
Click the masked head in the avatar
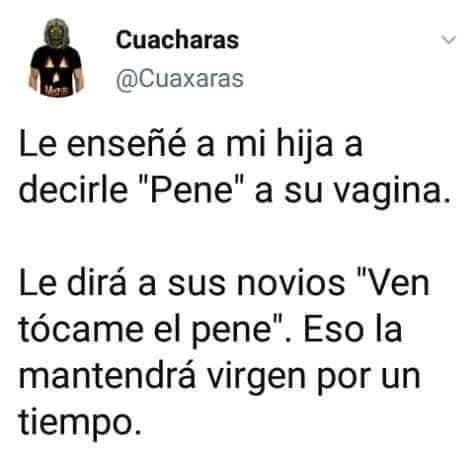(56, 33)
